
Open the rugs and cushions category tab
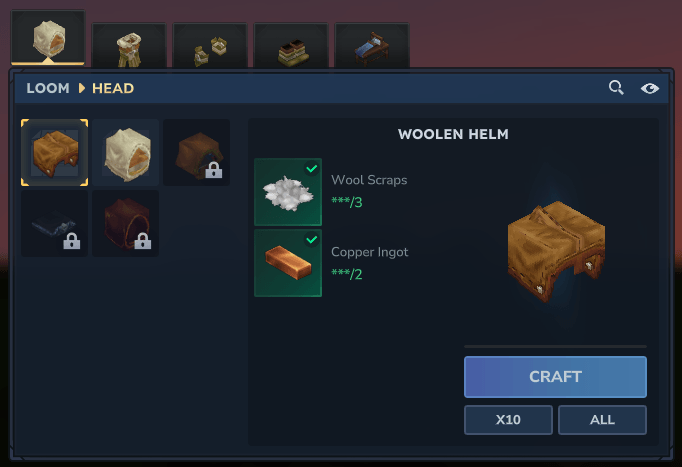291,46
